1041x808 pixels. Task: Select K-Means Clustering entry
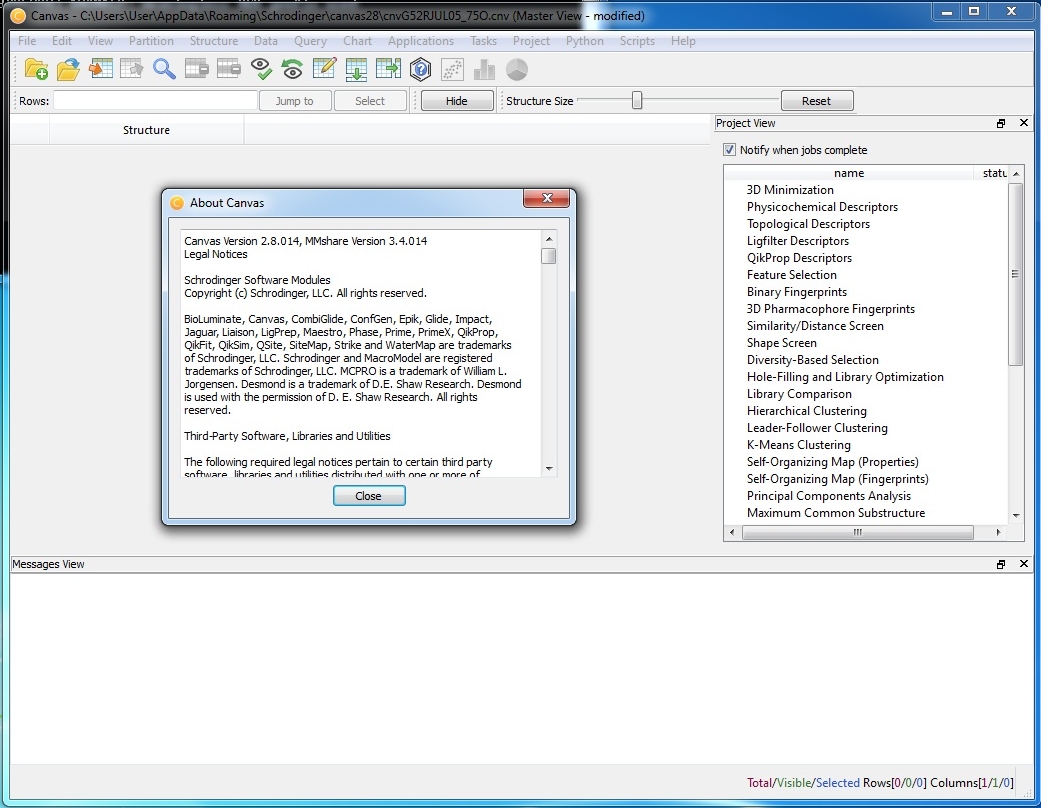tap(799, 445)
